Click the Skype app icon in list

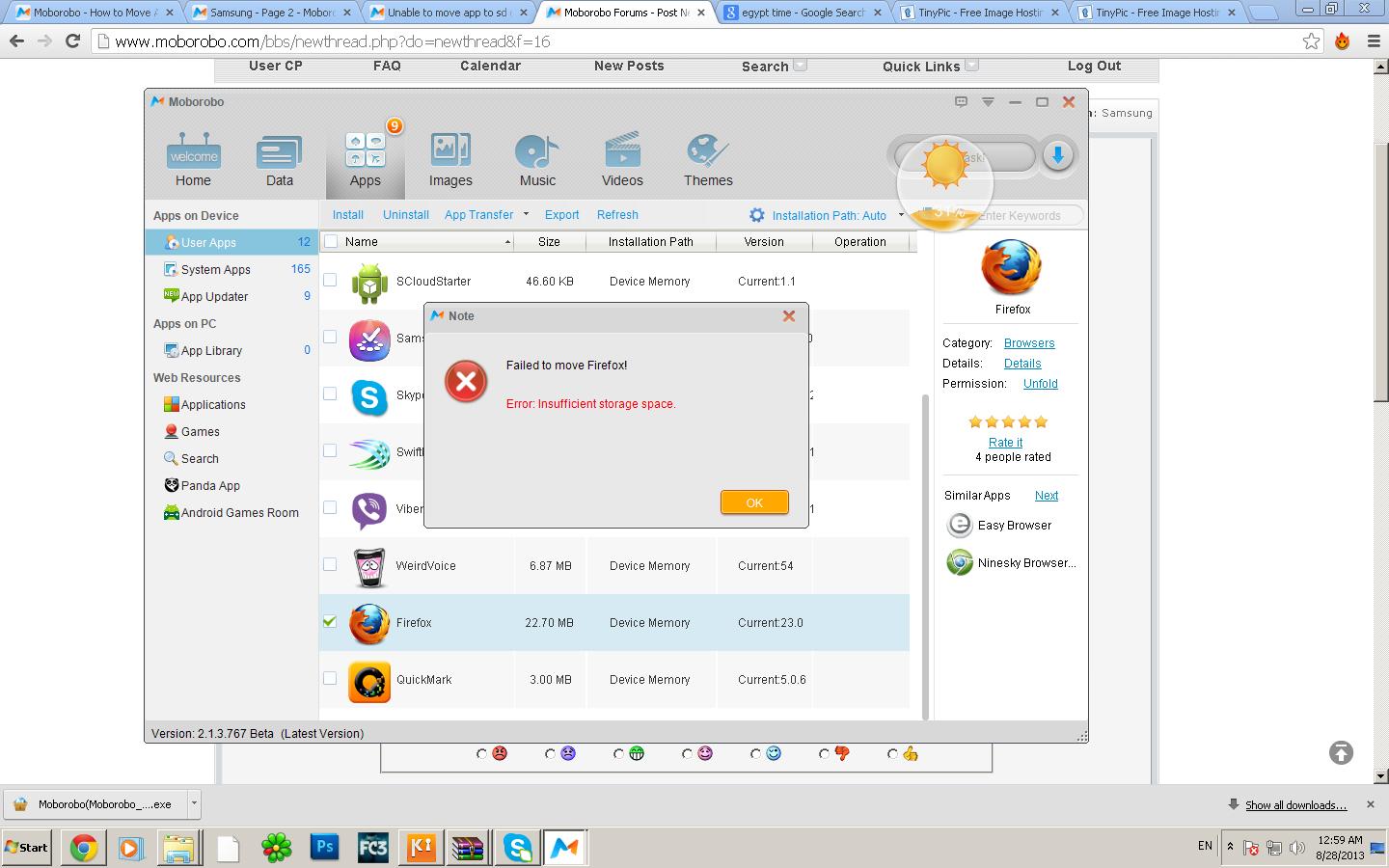coord(368,395)
